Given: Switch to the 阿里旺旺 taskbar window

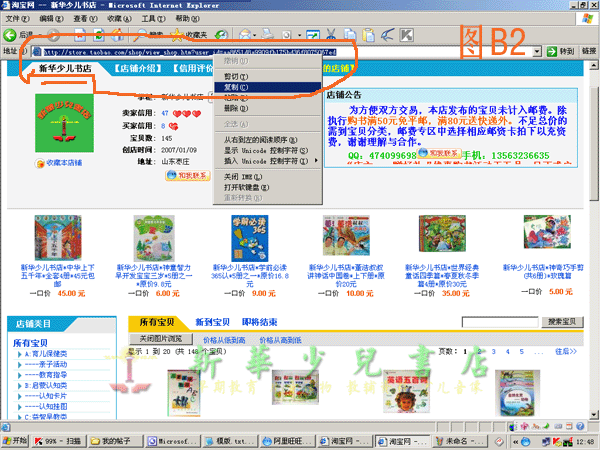Looking at the screenshot, I should coord(287,441).
